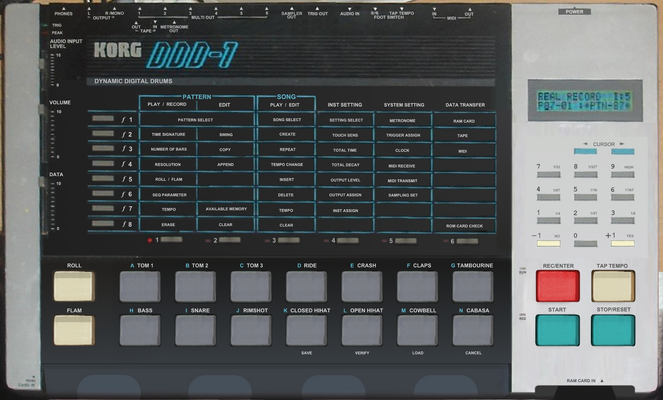Switch to mode 4 Inst Setting
This screenshot has height=400, width=663.
coord(348,241)
